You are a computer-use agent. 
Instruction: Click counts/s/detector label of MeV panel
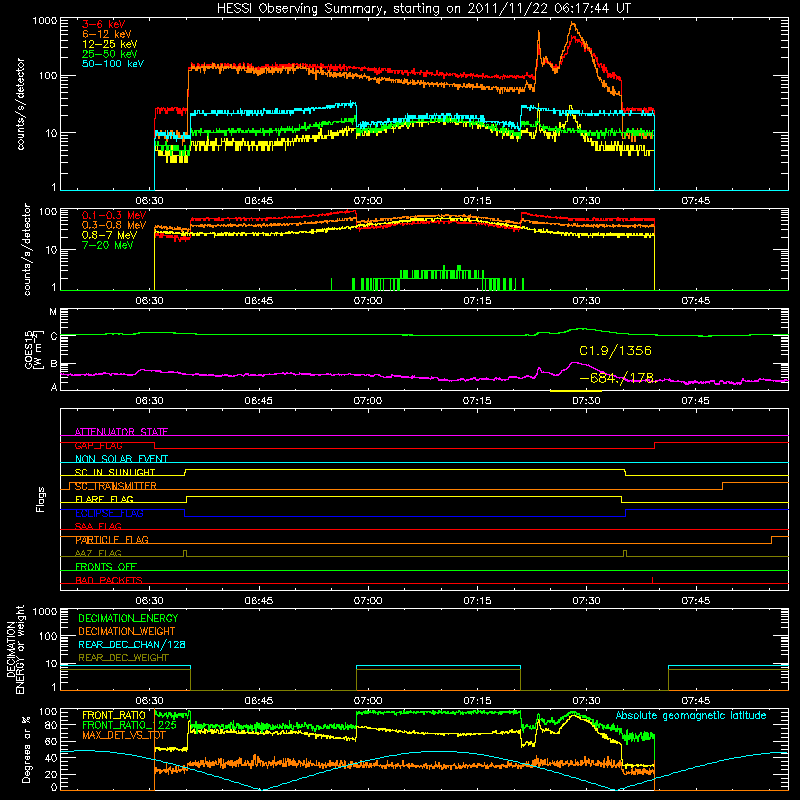pyautogui.click(x=27, y=249)
